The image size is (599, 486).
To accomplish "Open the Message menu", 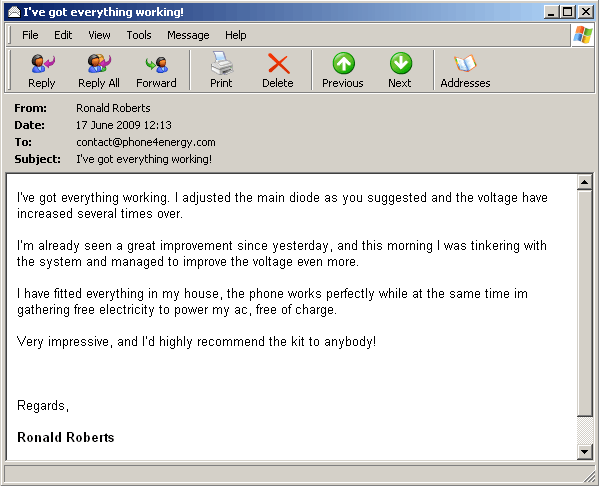I will (188, 35).
